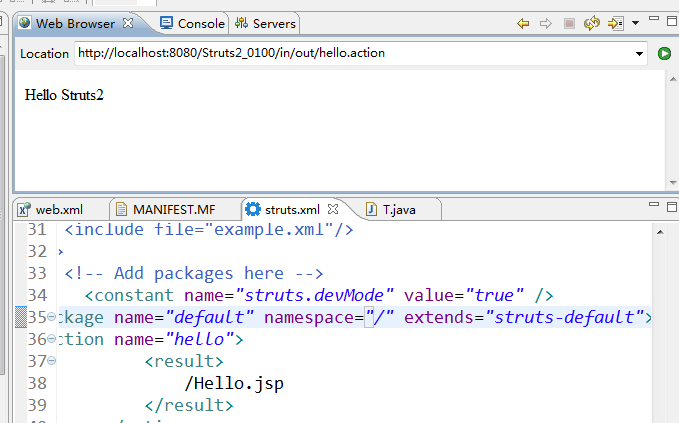Click the value "true" attribute
The width and height of the screenshot is (679, 423).
point(494,295)
